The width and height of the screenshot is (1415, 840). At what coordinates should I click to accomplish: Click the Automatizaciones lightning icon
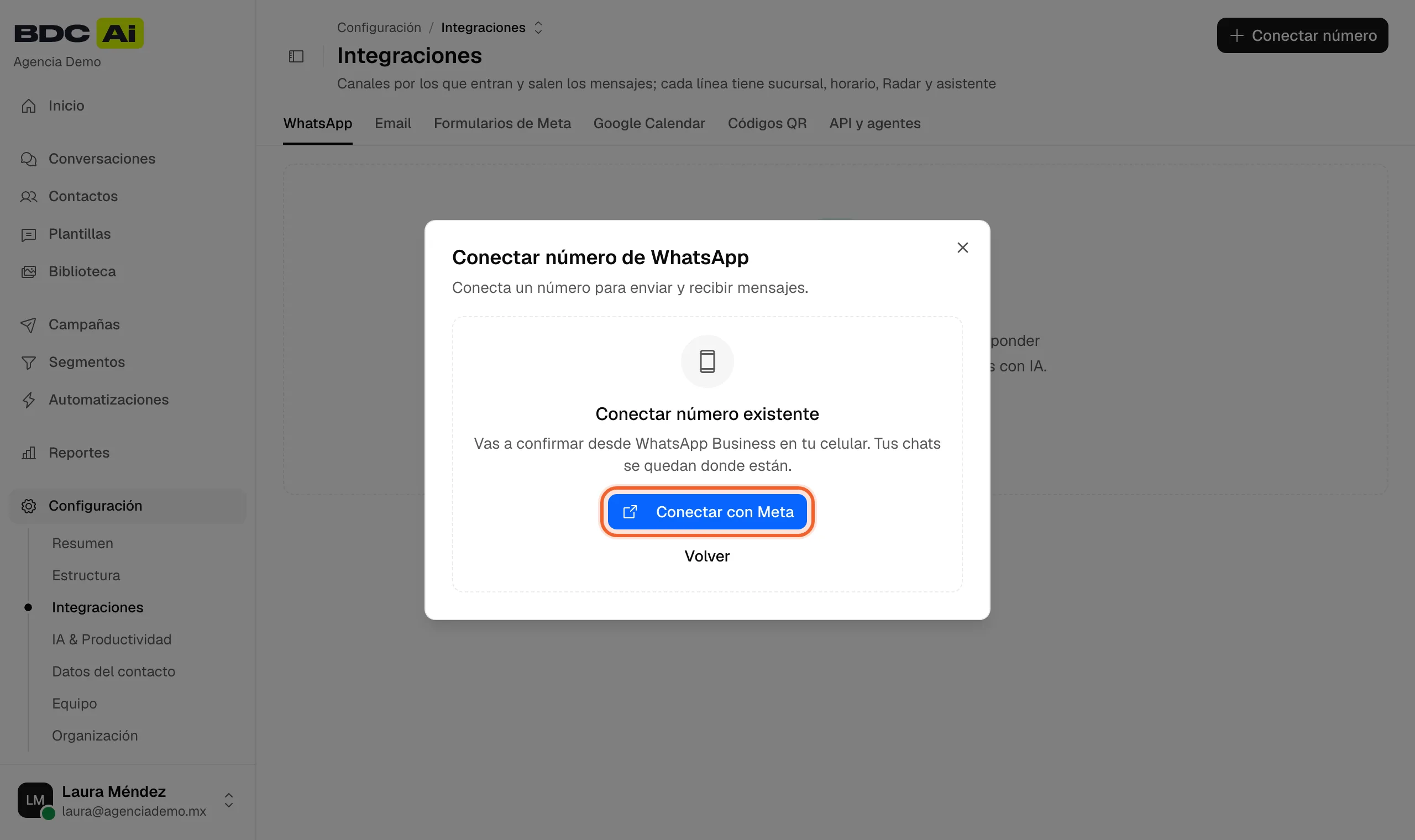[28, 400]
